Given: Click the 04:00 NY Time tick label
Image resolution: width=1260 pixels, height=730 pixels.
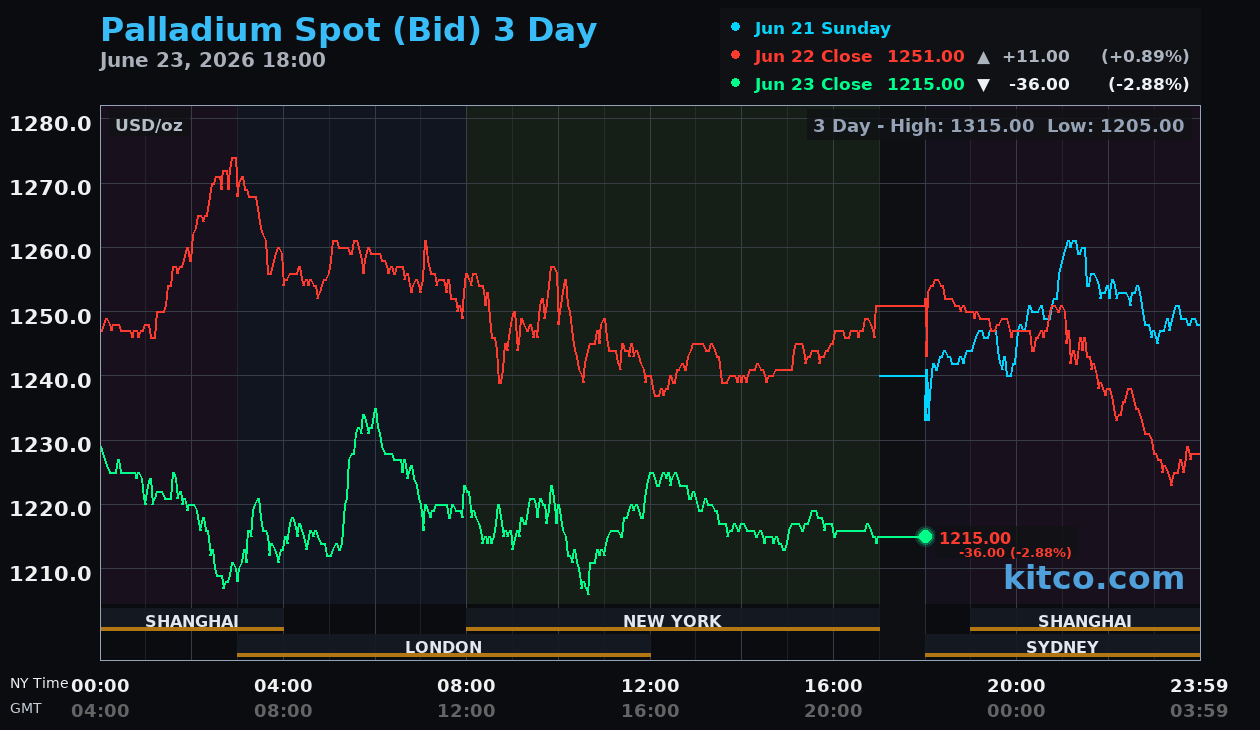Looking at the screenshot, I should (x=283, y=686).
